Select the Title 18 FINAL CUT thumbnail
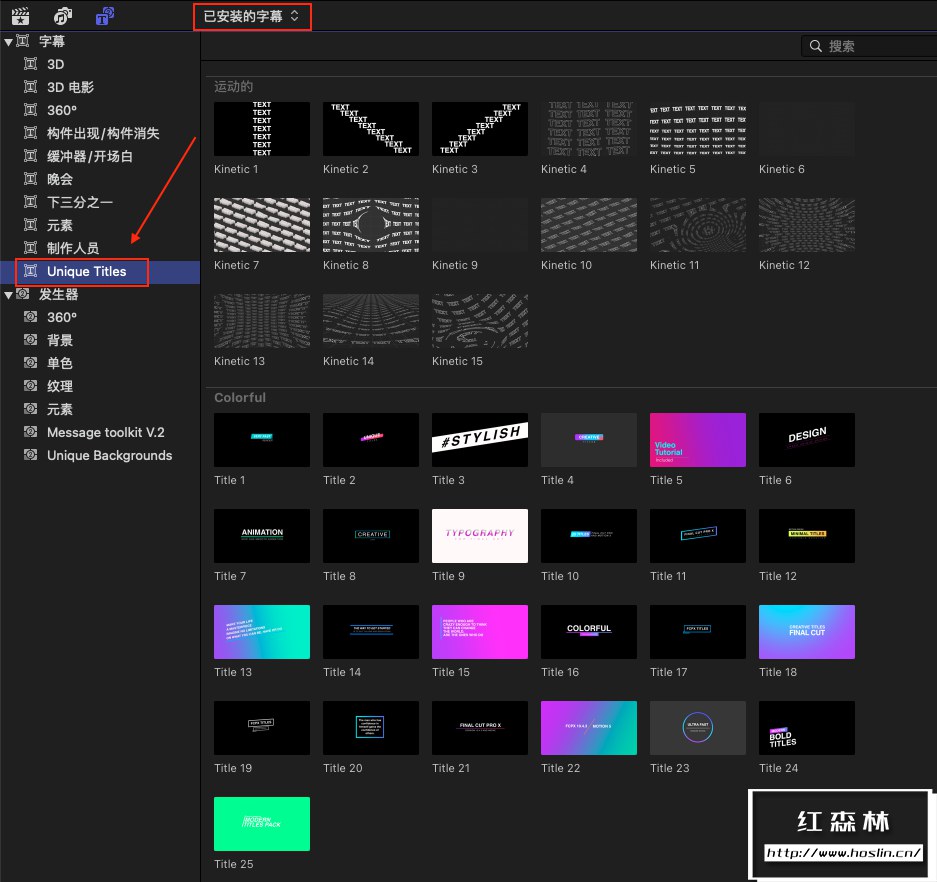 coord(807,632)
